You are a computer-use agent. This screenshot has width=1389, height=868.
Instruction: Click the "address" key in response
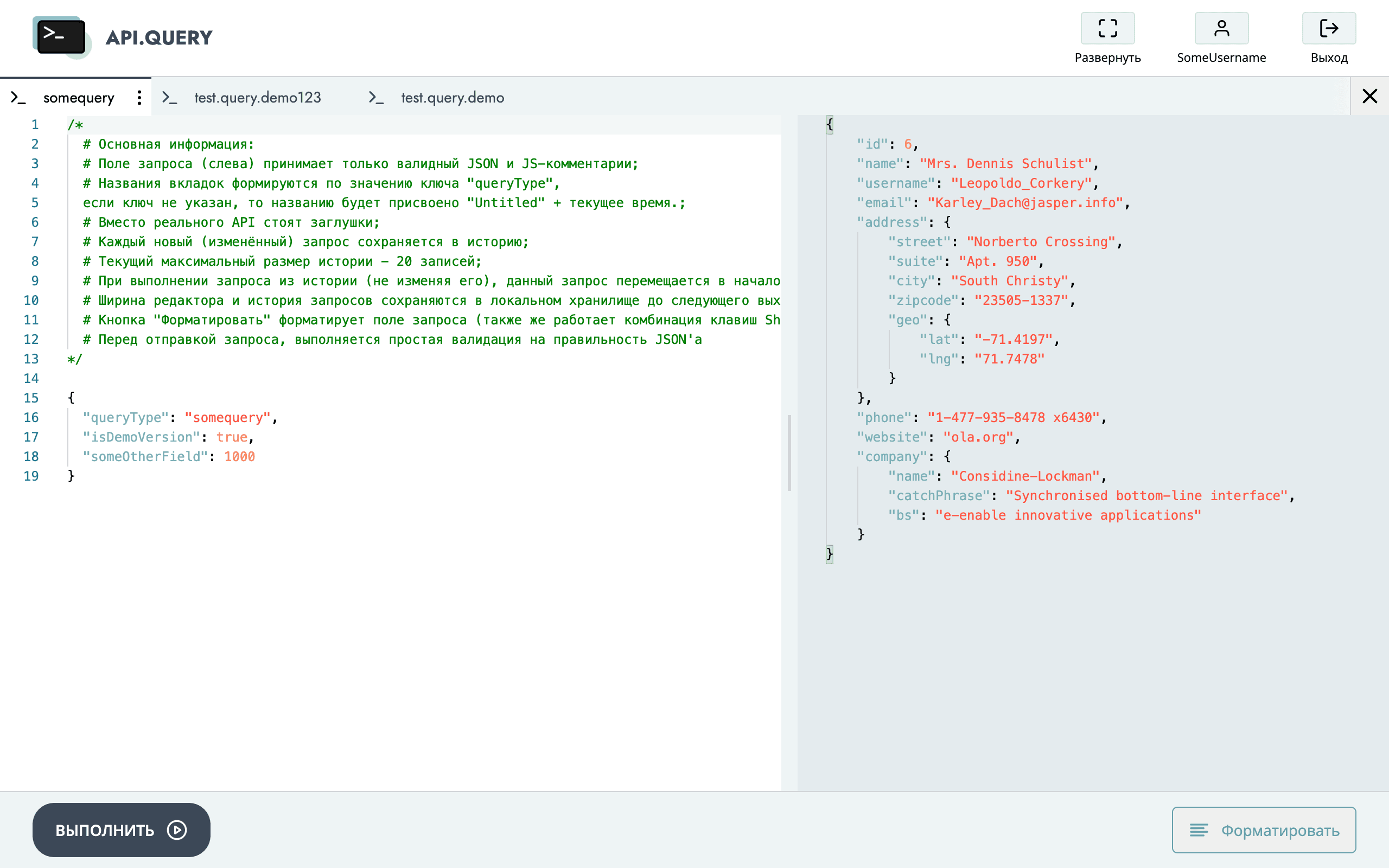click(x=891, y=222)
